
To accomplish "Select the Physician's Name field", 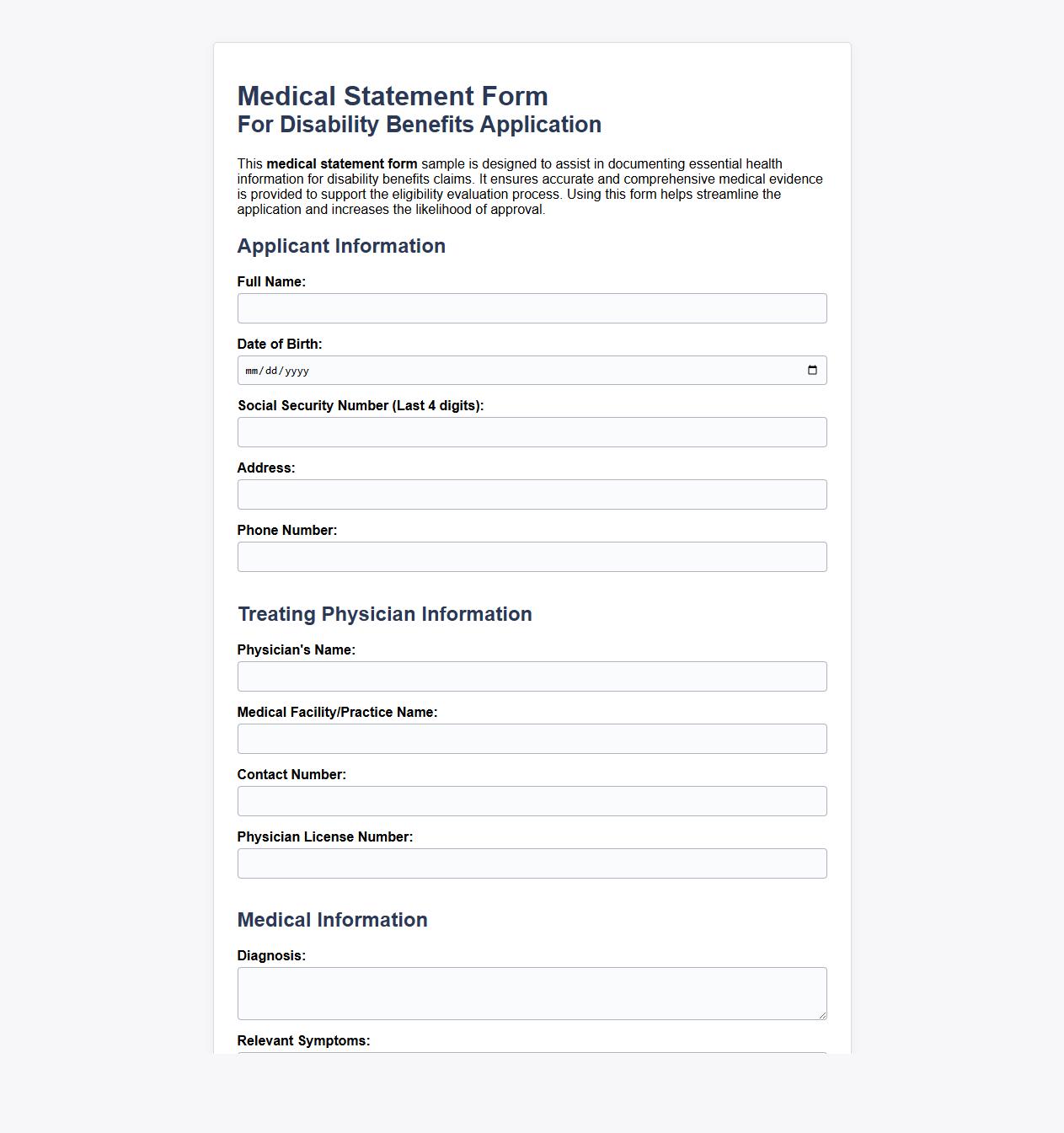I will click(x=532, y=676).
